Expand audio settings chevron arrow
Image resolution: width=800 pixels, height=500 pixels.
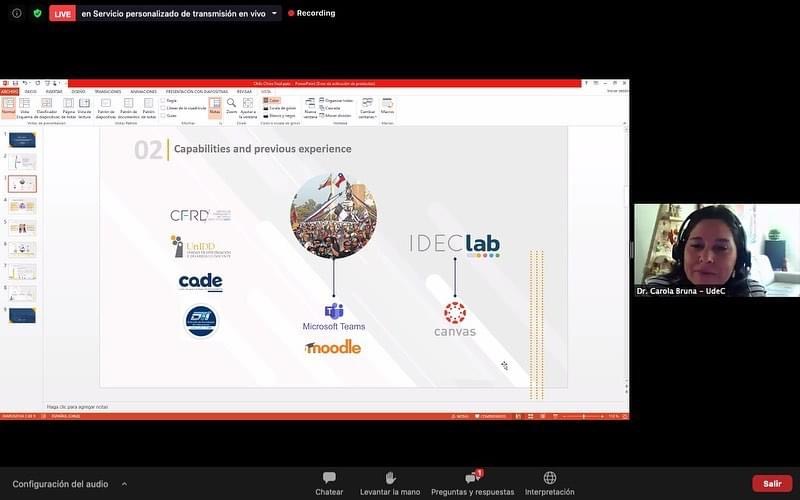(x=124, y=484)
